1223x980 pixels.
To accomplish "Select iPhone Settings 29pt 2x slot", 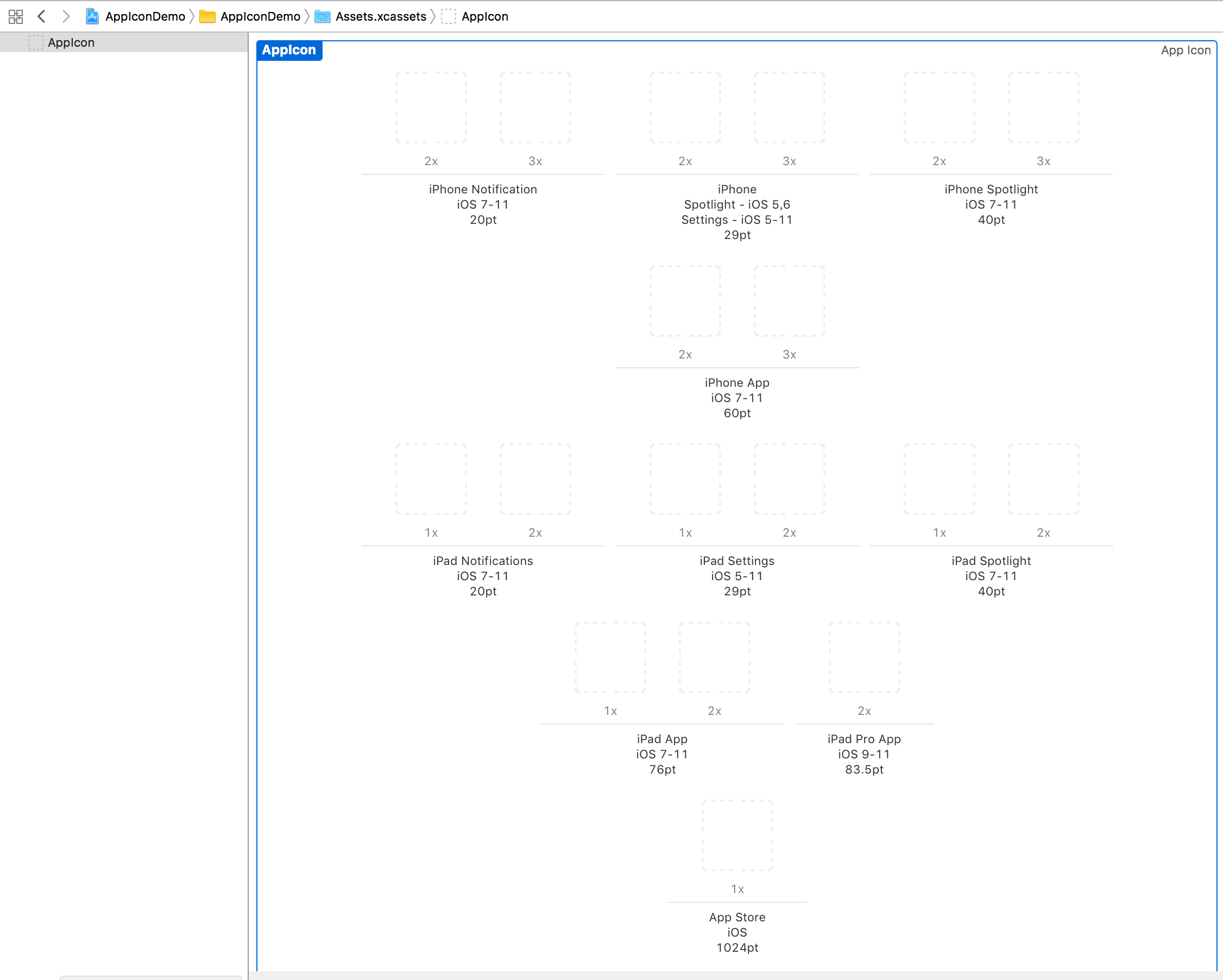I will tap(685, 107).
